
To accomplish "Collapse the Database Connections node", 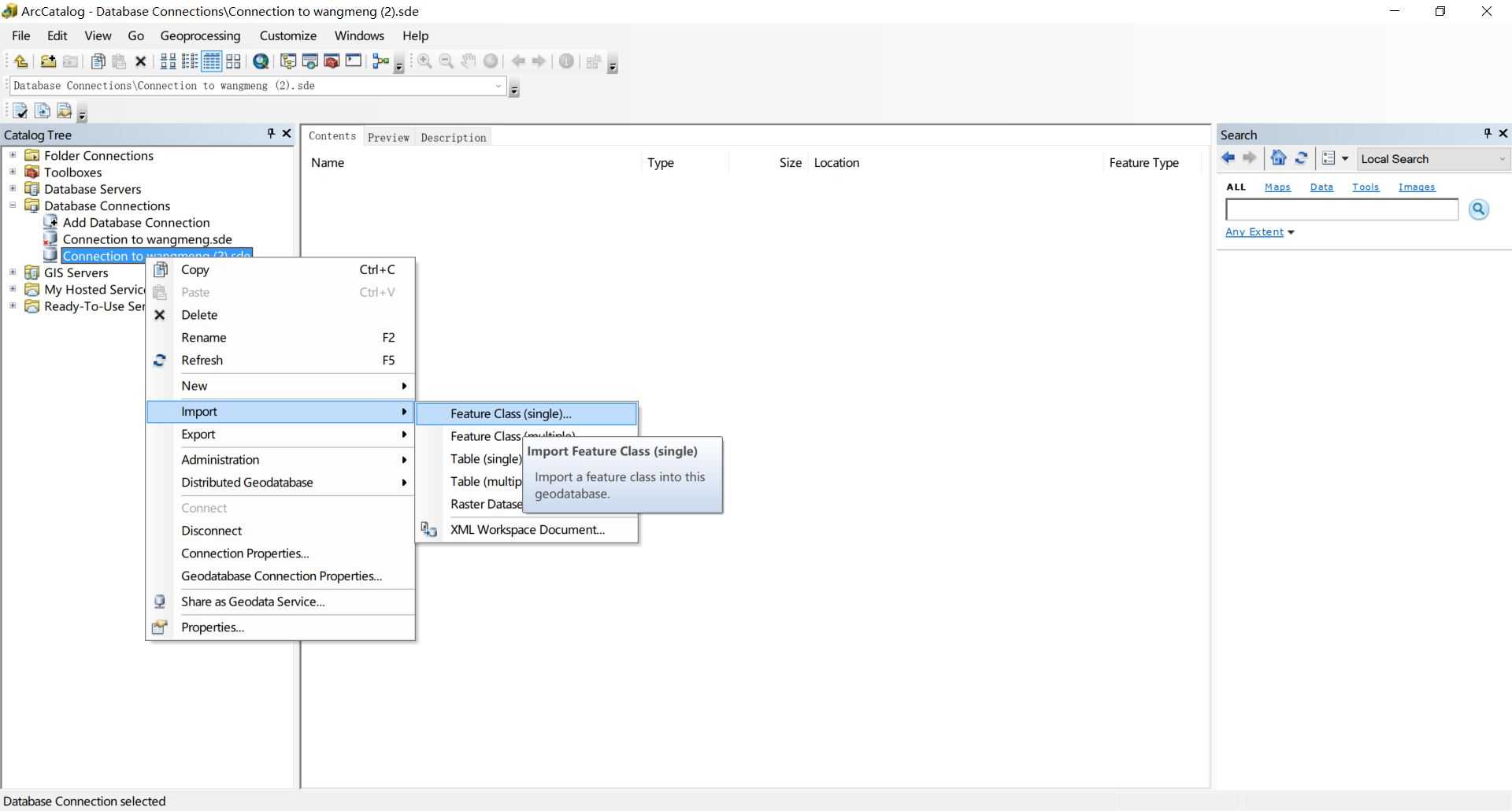I will pyautogui.click(x=13, y=206).
